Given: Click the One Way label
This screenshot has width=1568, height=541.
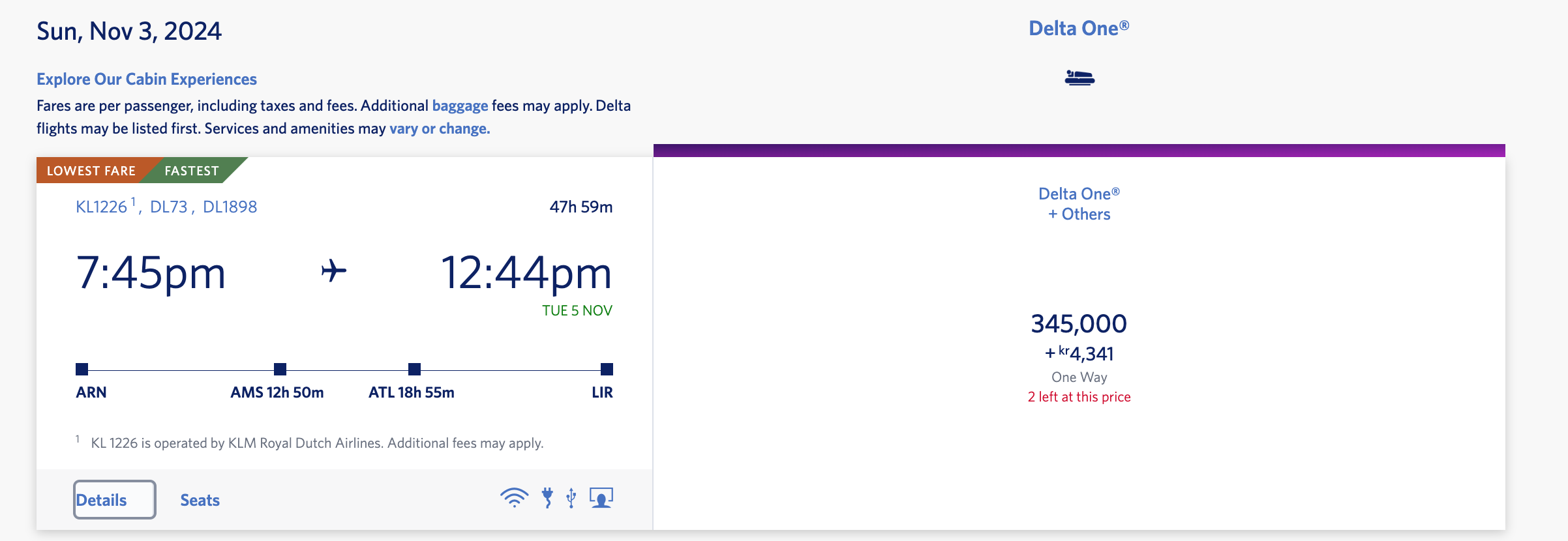Looking at the screenshot, I should pyautogui.click(x=1079, y=377).
